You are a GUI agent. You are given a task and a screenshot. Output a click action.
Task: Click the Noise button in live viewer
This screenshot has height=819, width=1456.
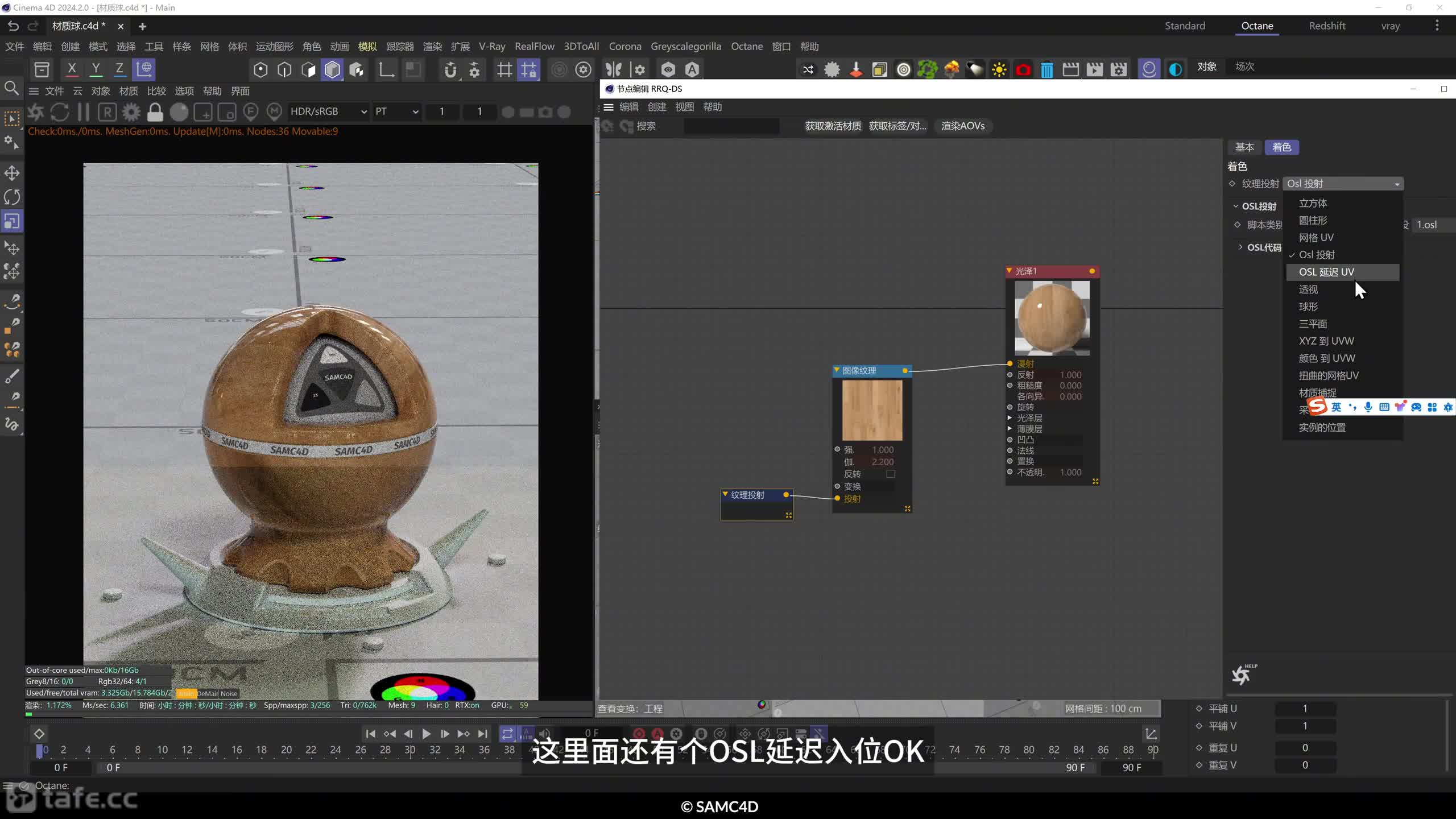pyautogui.click(x=229, y=693)
